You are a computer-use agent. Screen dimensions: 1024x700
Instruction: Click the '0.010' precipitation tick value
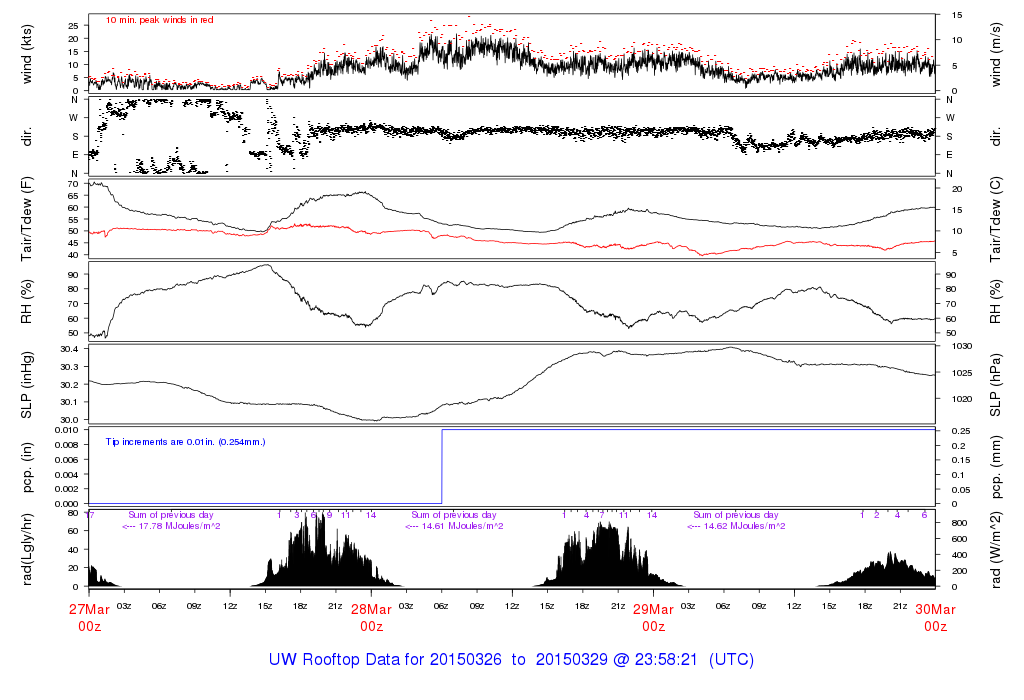coord(66,430)
